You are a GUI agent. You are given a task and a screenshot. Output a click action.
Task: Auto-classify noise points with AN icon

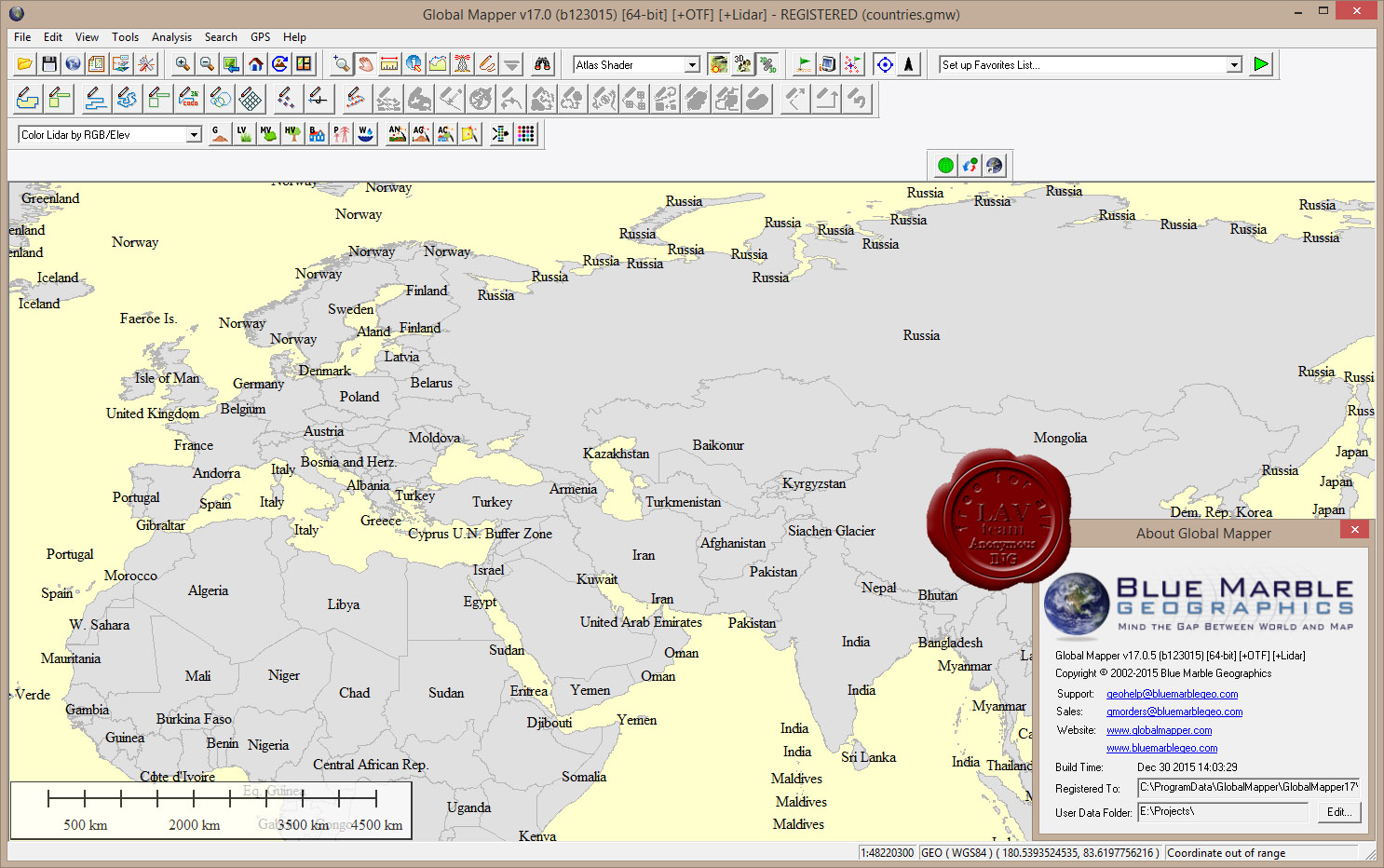pos(397,134)
